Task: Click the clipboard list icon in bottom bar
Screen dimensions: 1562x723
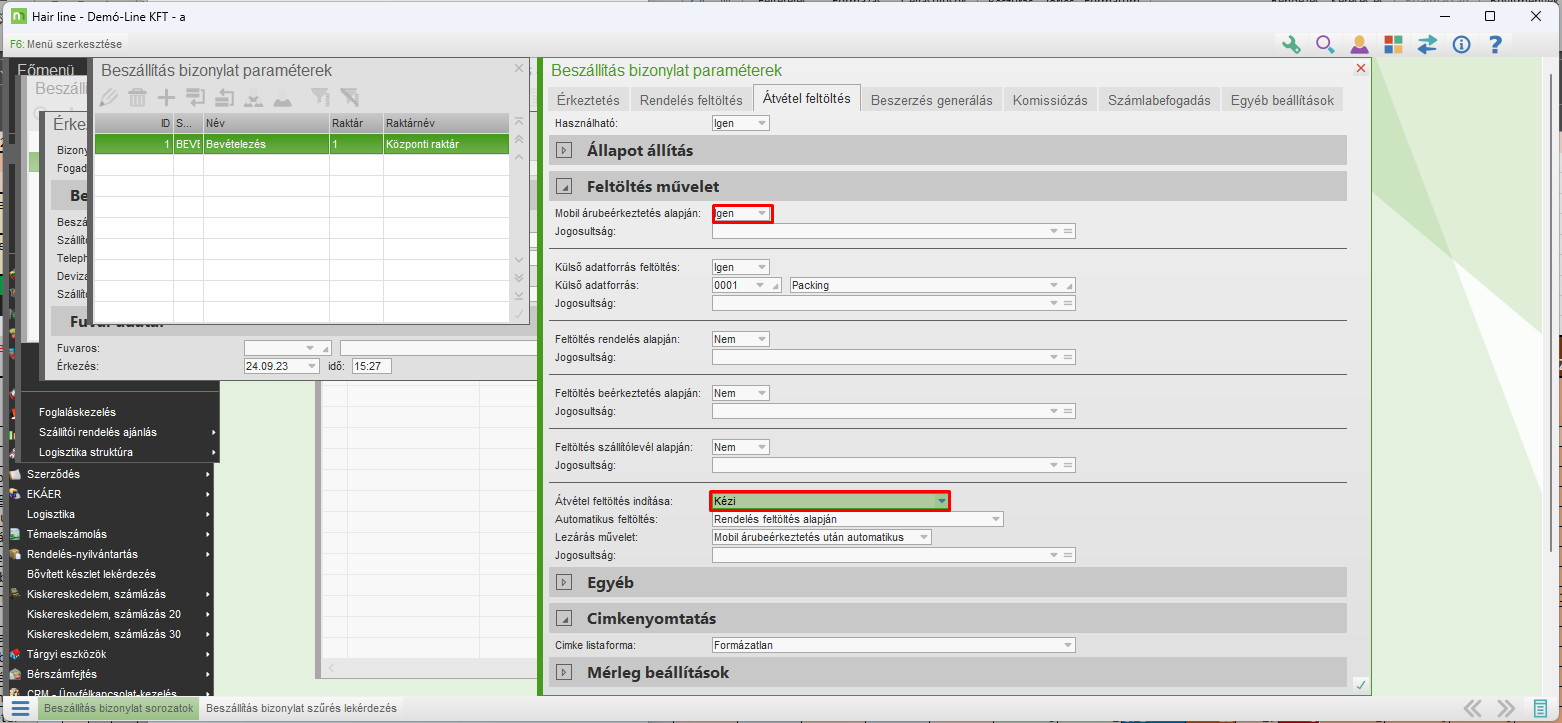Action: (x=1540, y=708)
